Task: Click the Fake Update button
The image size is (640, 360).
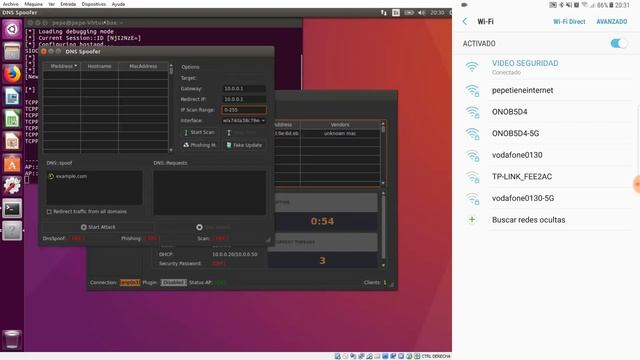Action: tap(244, 145)
